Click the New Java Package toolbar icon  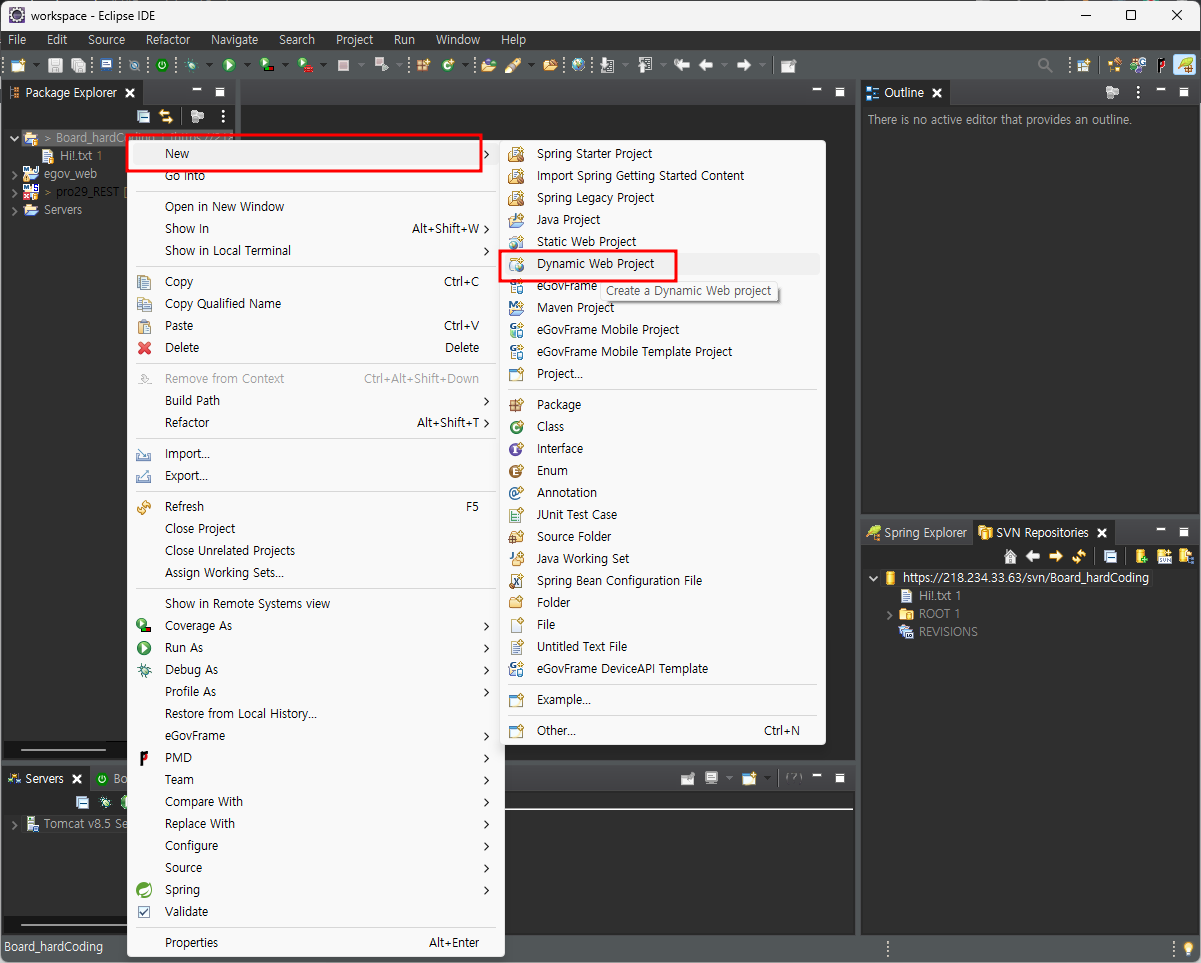(x=424, y=65)
